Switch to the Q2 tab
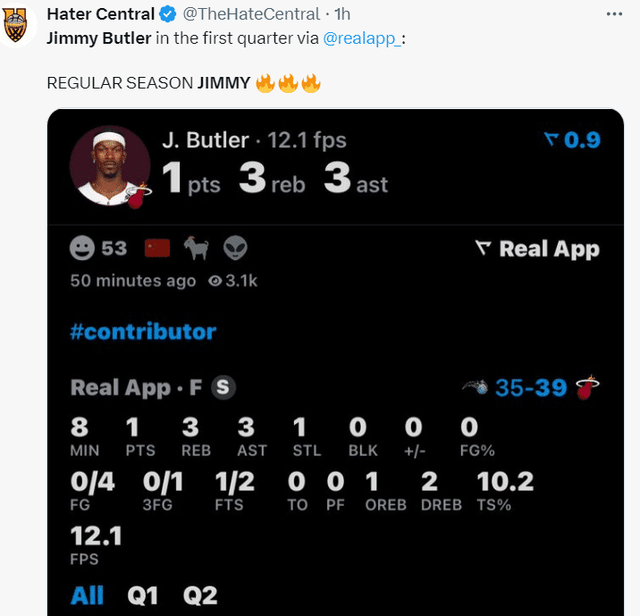This screenshot has width=640, height=616. (200, 596)
